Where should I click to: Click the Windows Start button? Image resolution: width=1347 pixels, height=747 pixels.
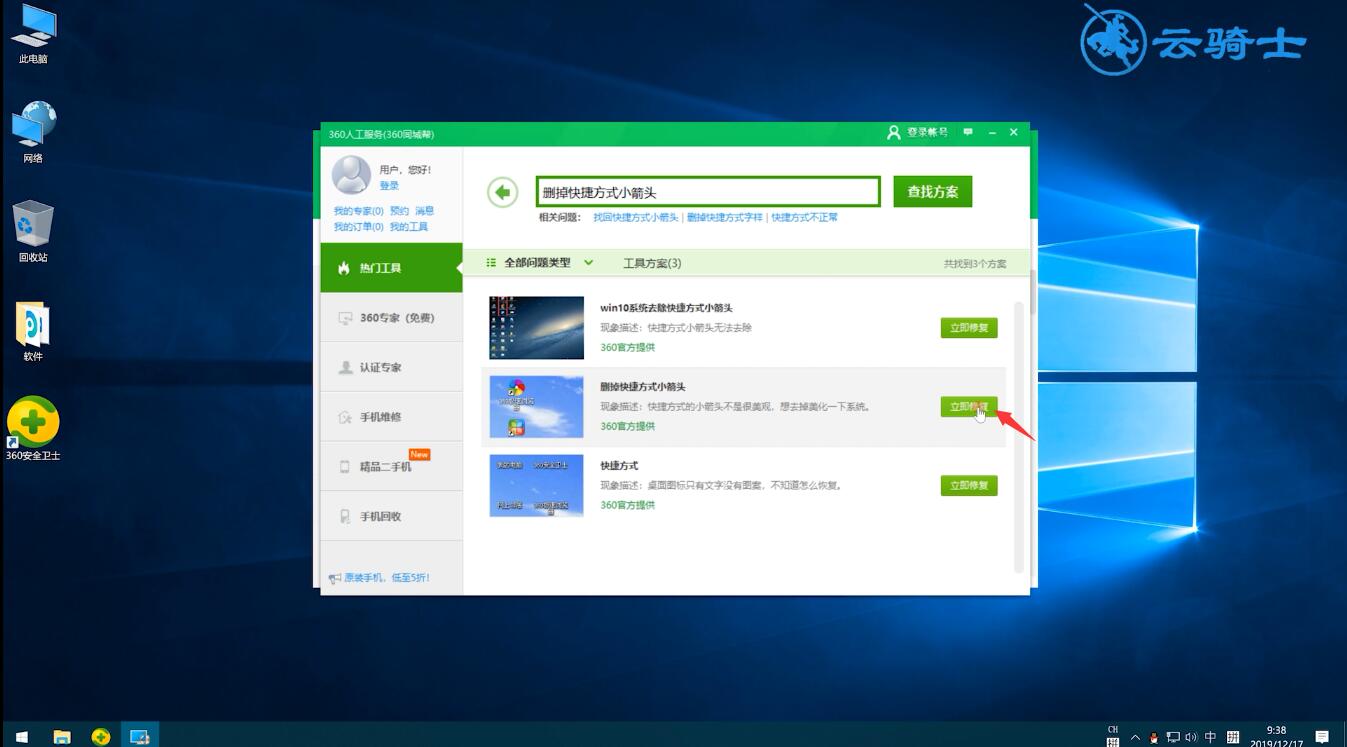point(21,736)
